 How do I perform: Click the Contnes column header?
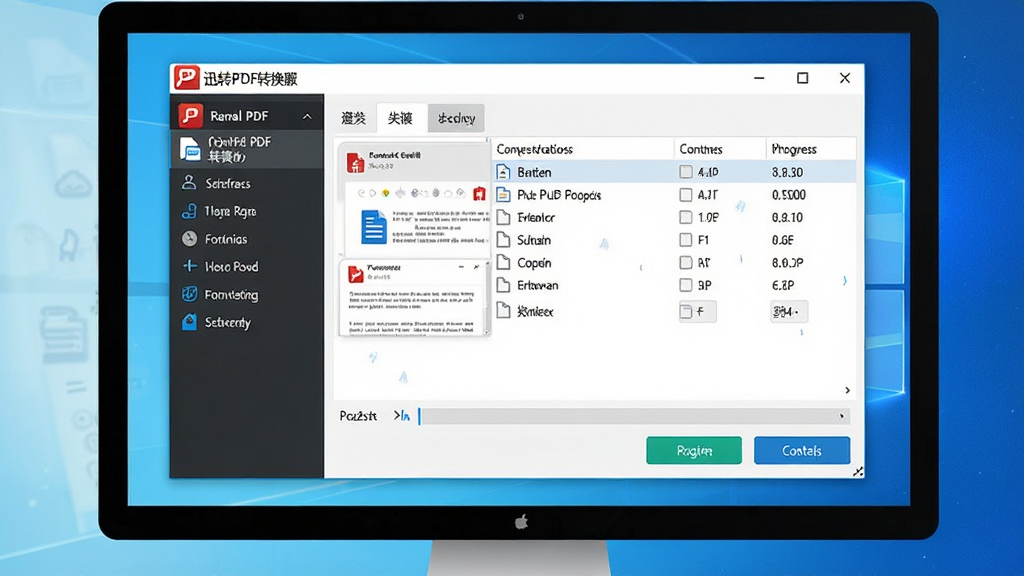(x=701, y=149)
